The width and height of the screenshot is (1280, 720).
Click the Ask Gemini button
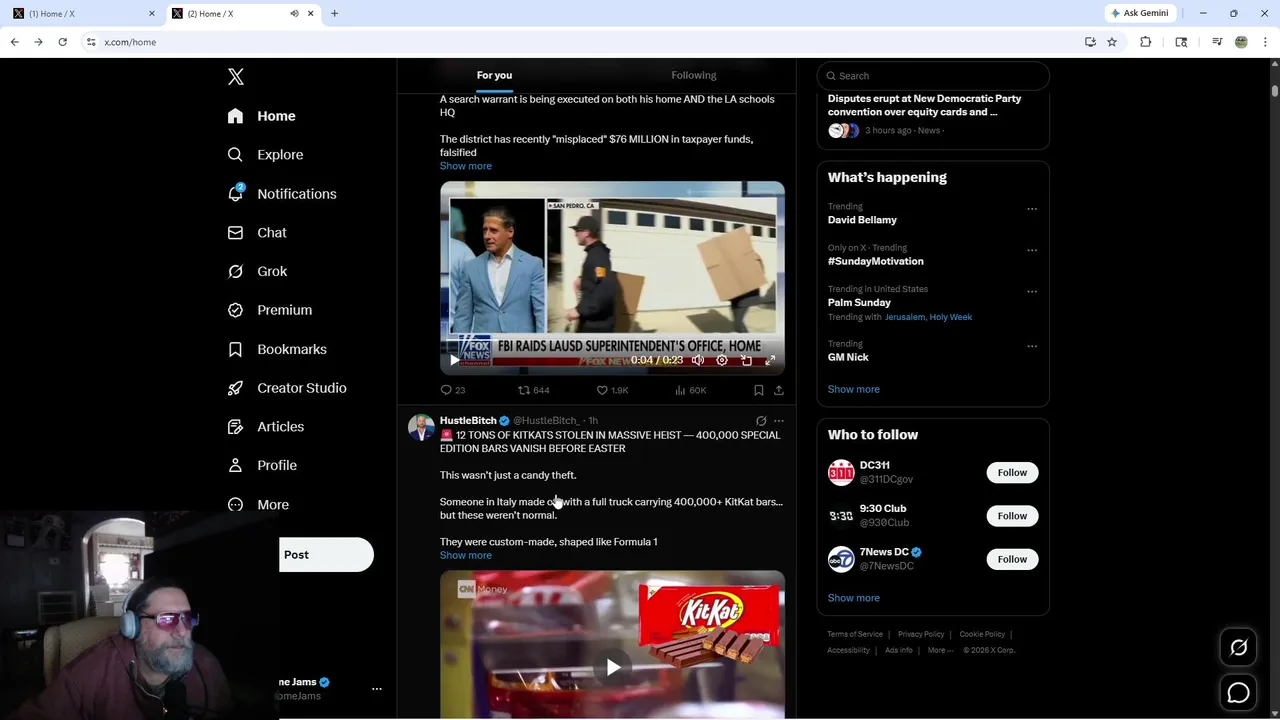coord(1139,13)
